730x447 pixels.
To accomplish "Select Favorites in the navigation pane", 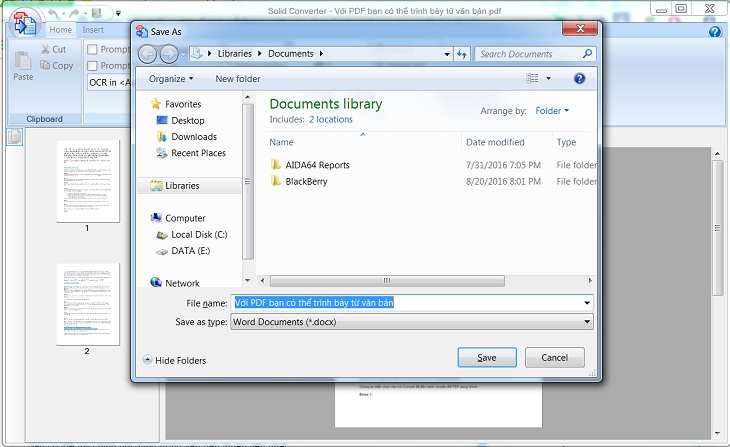I will click(176, 104).
